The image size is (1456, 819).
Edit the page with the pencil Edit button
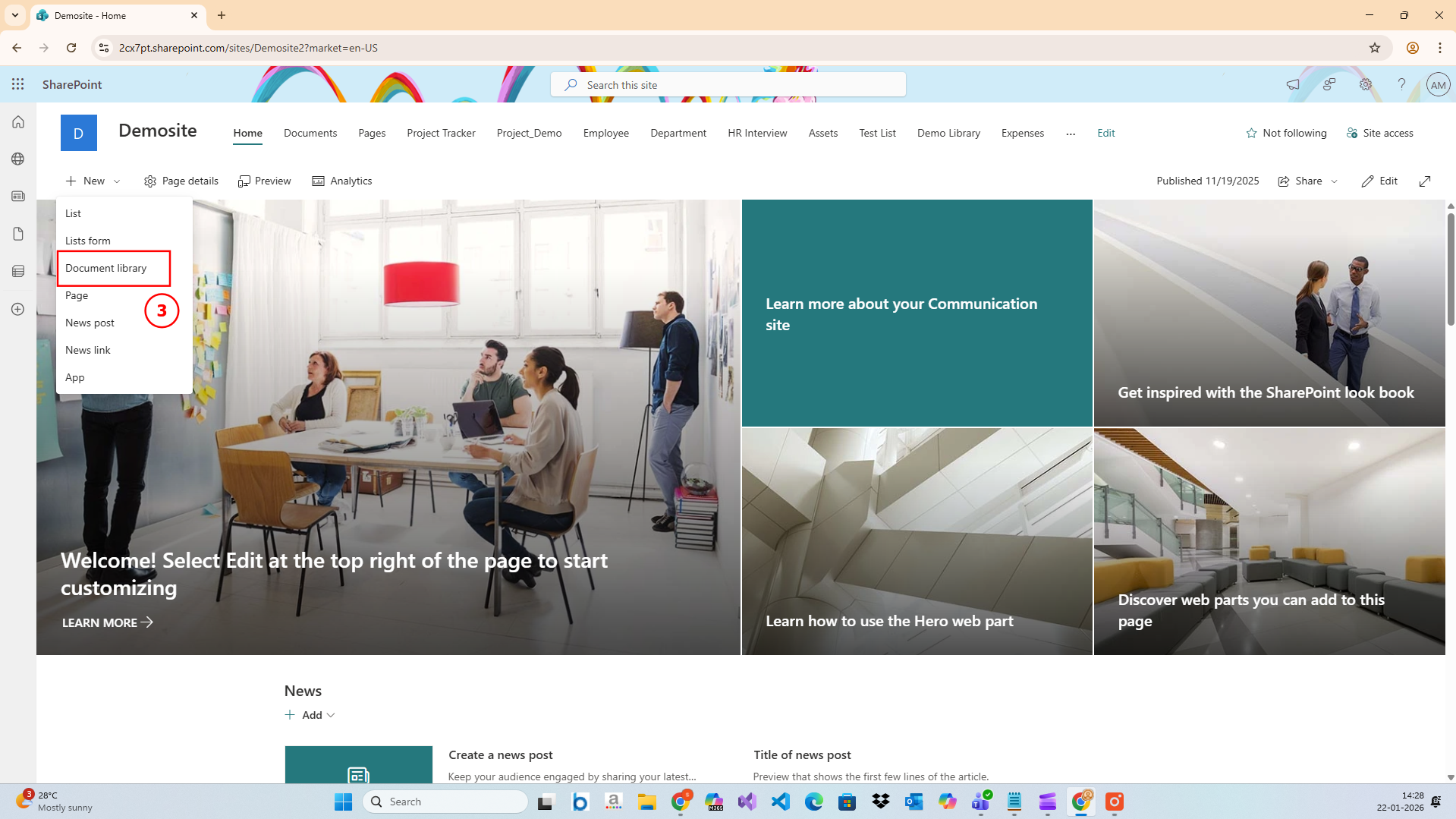coord(1380,181)
